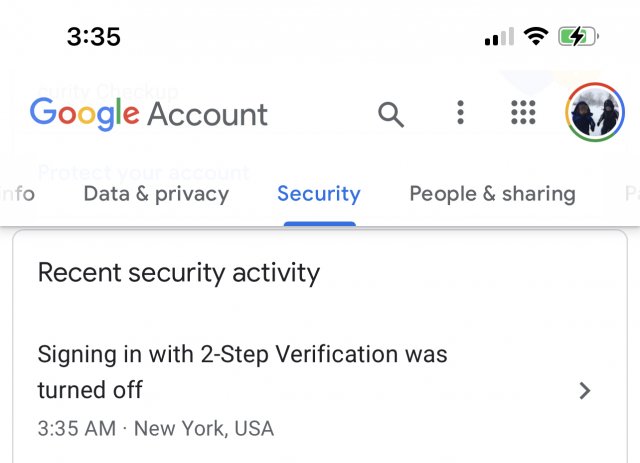
Task: Open the three-dot more options menu
Action: click(460, 113)
